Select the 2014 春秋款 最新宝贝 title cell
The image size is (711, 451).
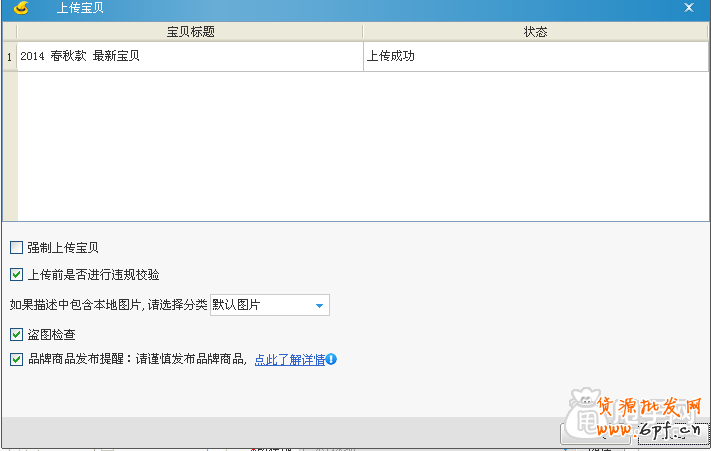click(190, 57)
